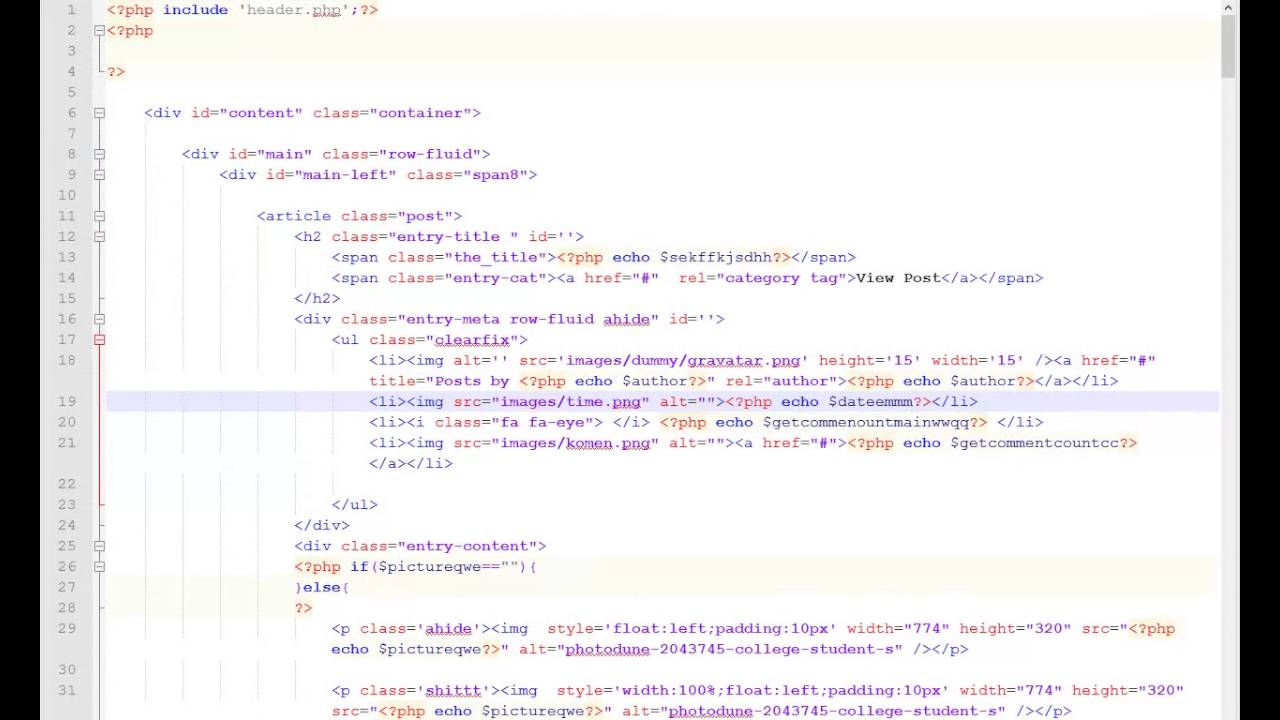Collapse the entry-meta div fold on line 16
This screenshot has width=1280, height=720.
click(99, 319)
